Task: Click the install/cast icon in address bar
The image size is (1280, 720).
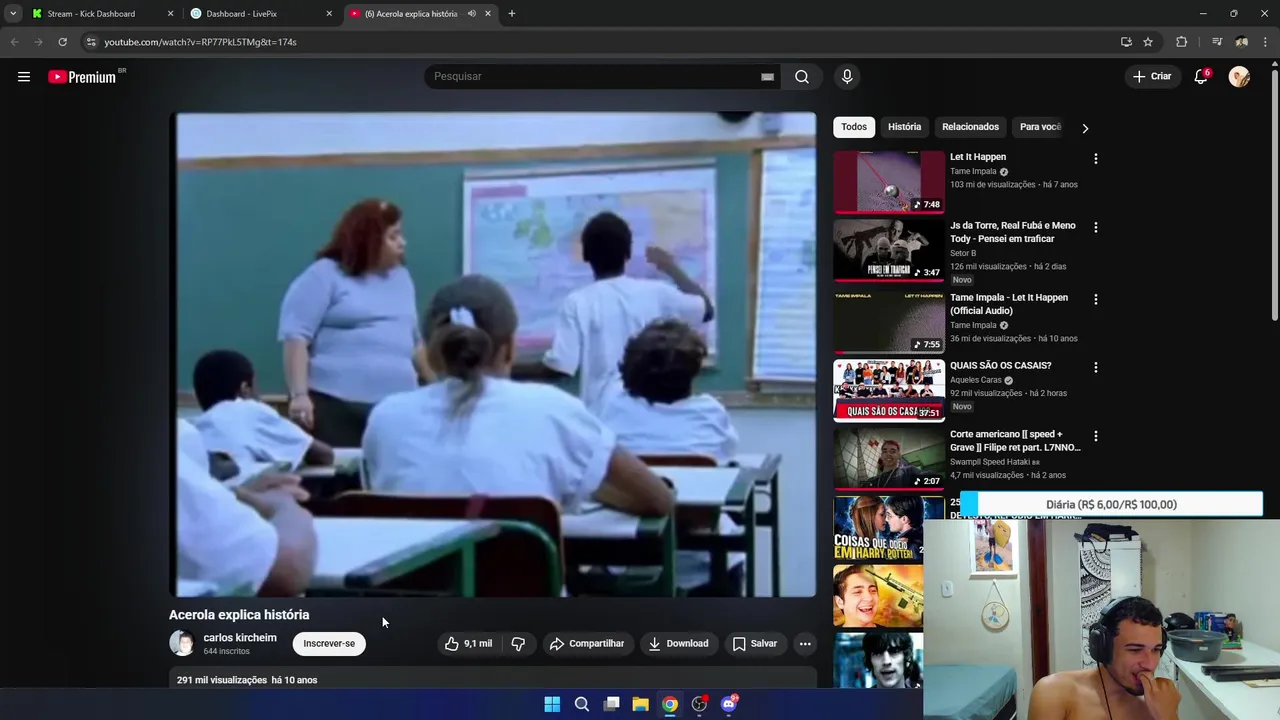Action: pos(1126,42)
